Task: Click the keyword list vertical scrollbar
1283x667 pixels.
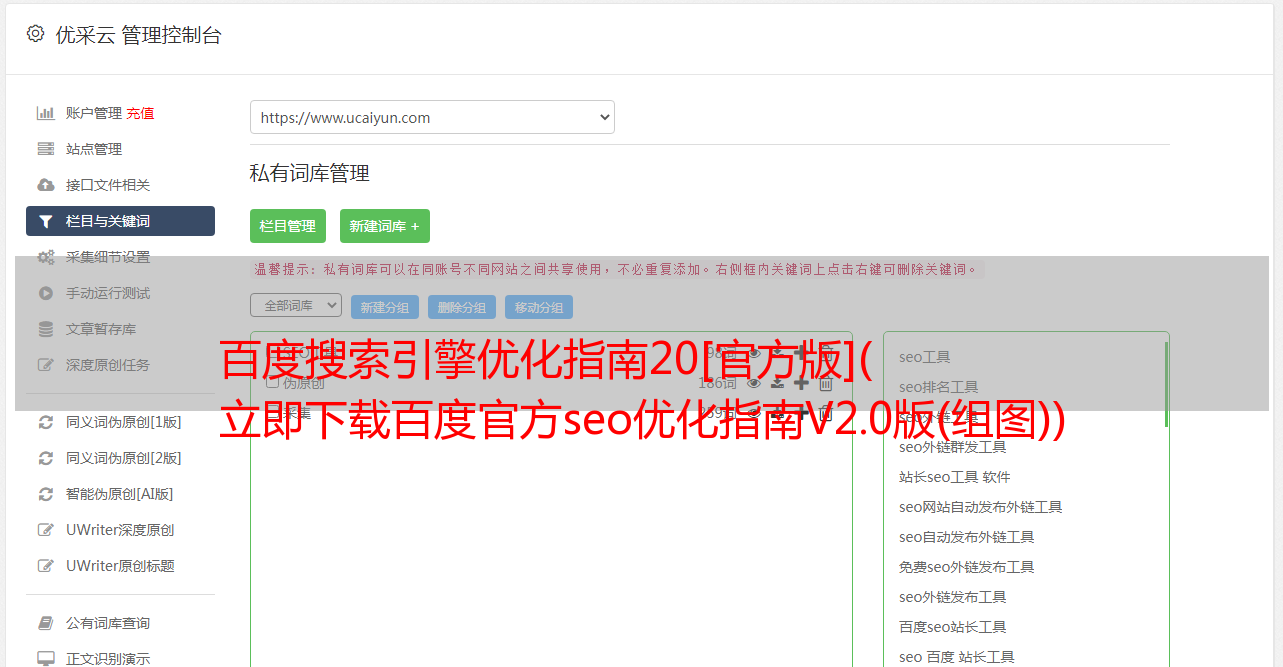Action: (x=1166, y=386)
